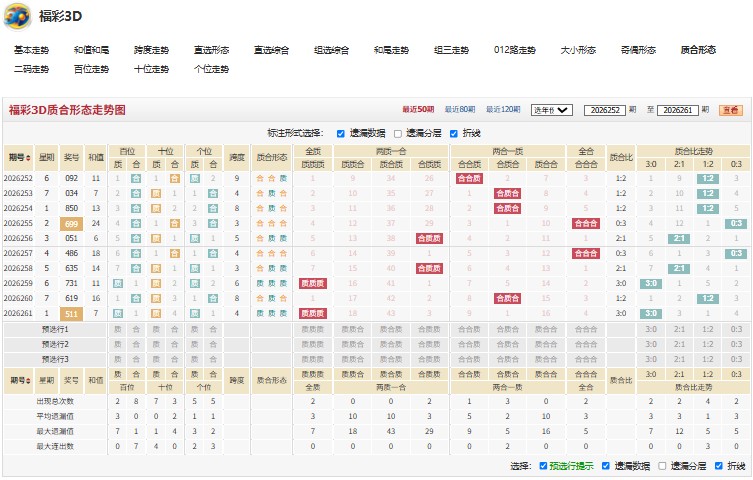753x480 pixels.
Task: Click highlighted 511 prize number cell
Action: [71, 314]
